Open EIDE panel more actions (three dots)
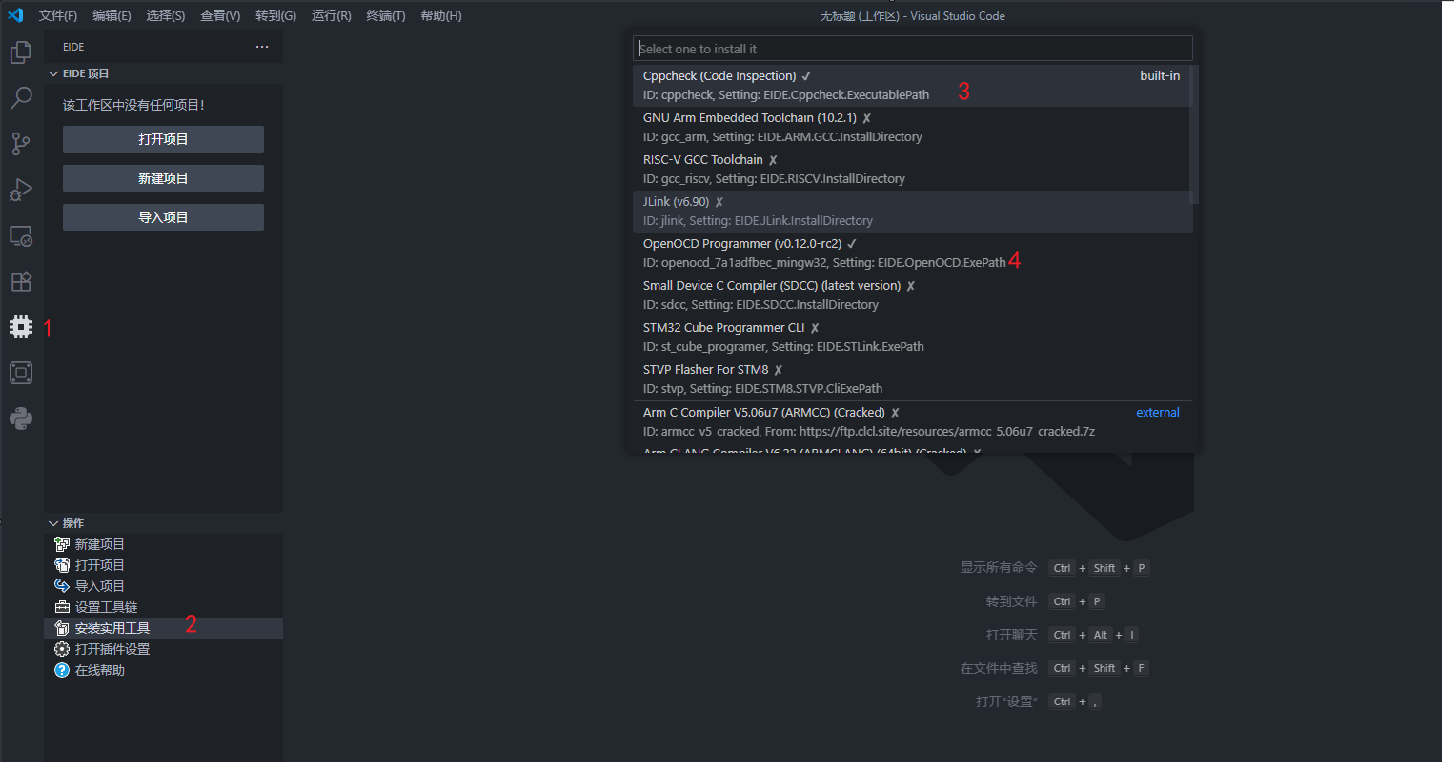This screenshot has width=1454, height=762. (262, 47)
